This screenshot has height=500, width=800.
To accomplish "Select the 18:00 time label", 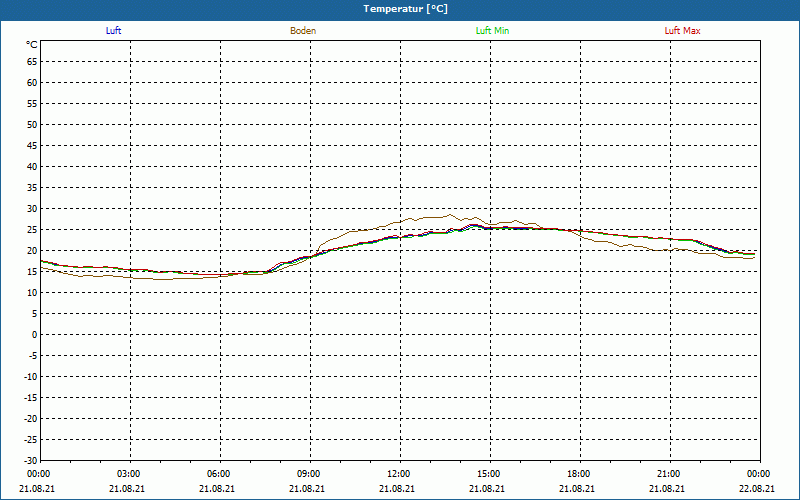I will 580,474.
